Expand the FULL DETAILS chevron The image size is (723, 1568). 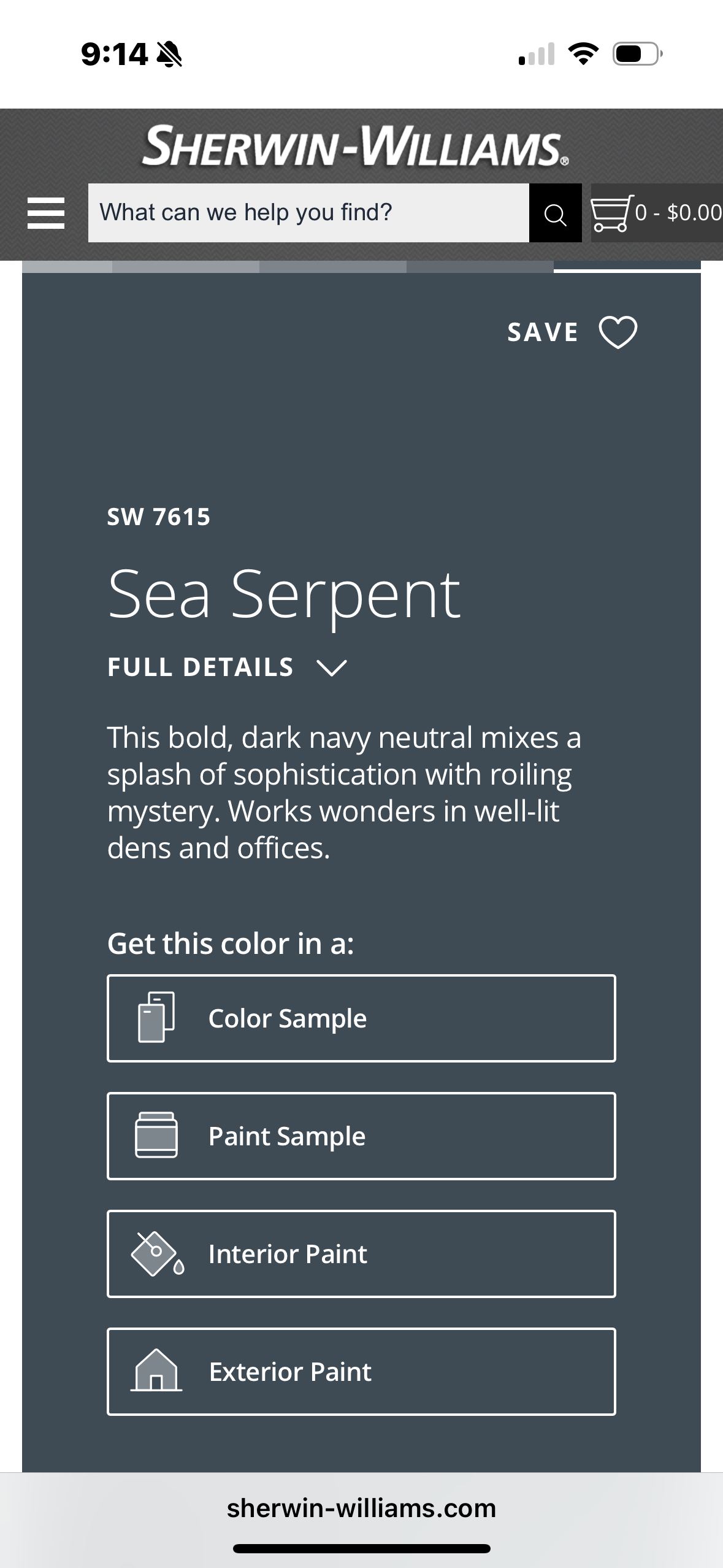(331, 667)
